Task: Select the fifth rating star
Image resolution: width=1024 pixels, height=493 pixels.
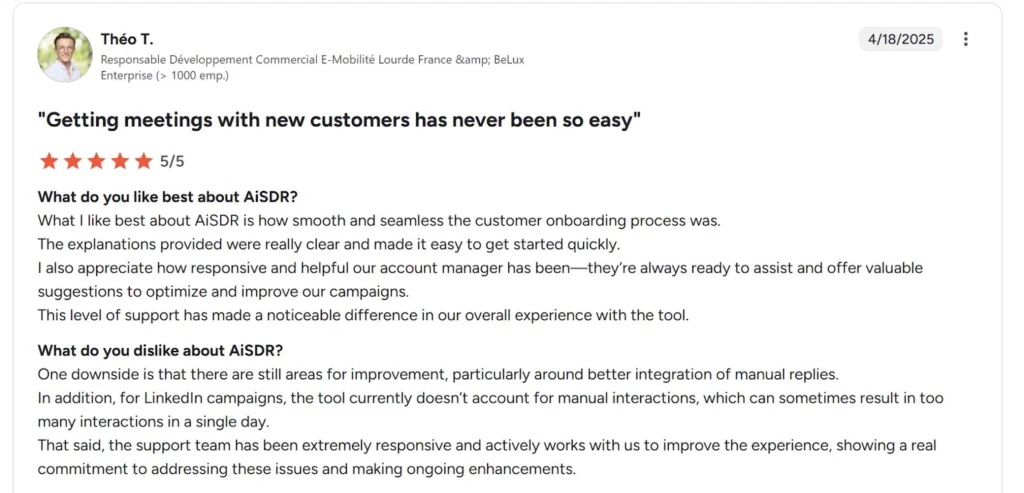Action: tap(143, 161)
